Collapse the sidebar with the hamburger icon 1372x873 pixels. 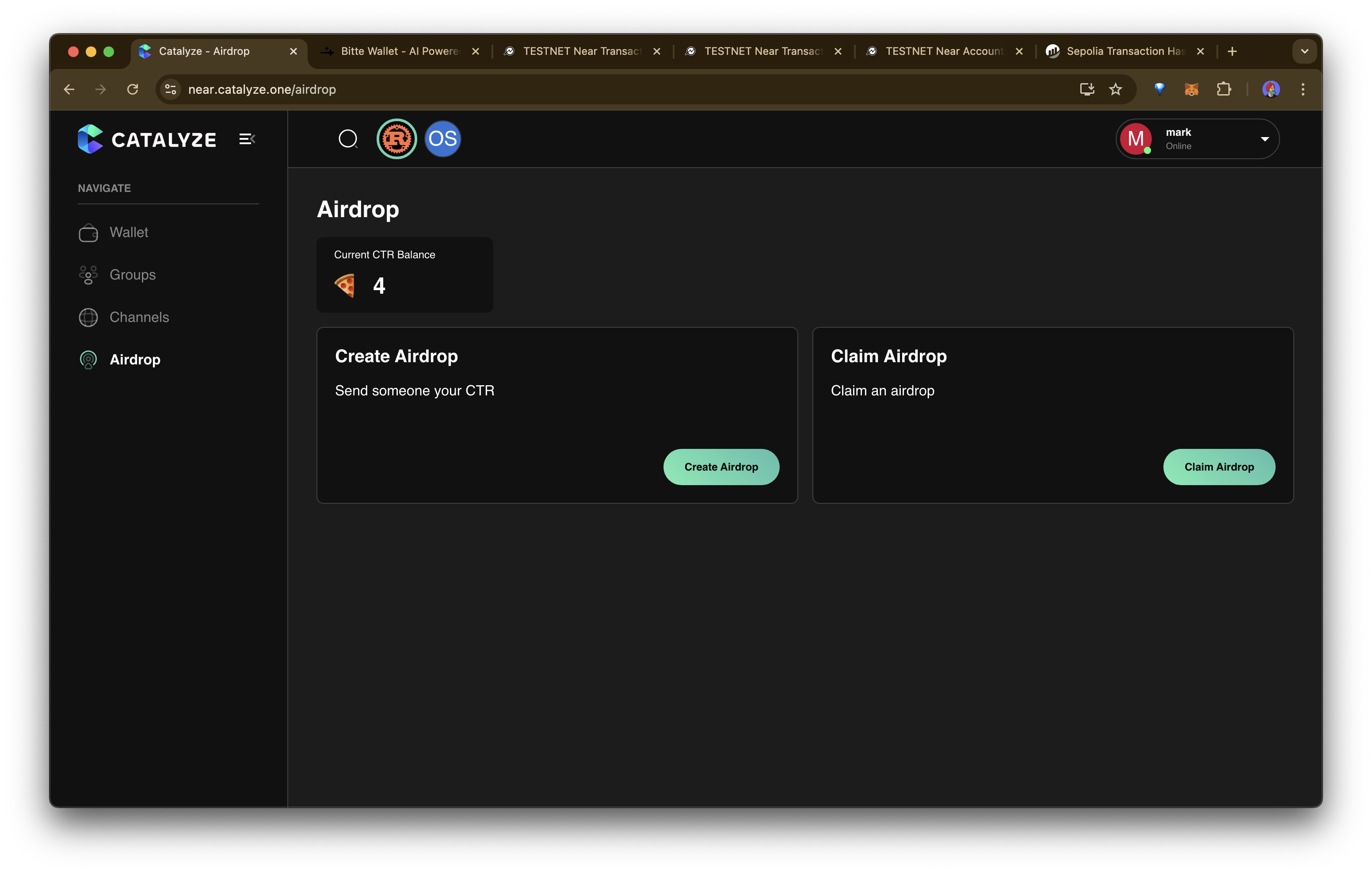tap(247, 139)
